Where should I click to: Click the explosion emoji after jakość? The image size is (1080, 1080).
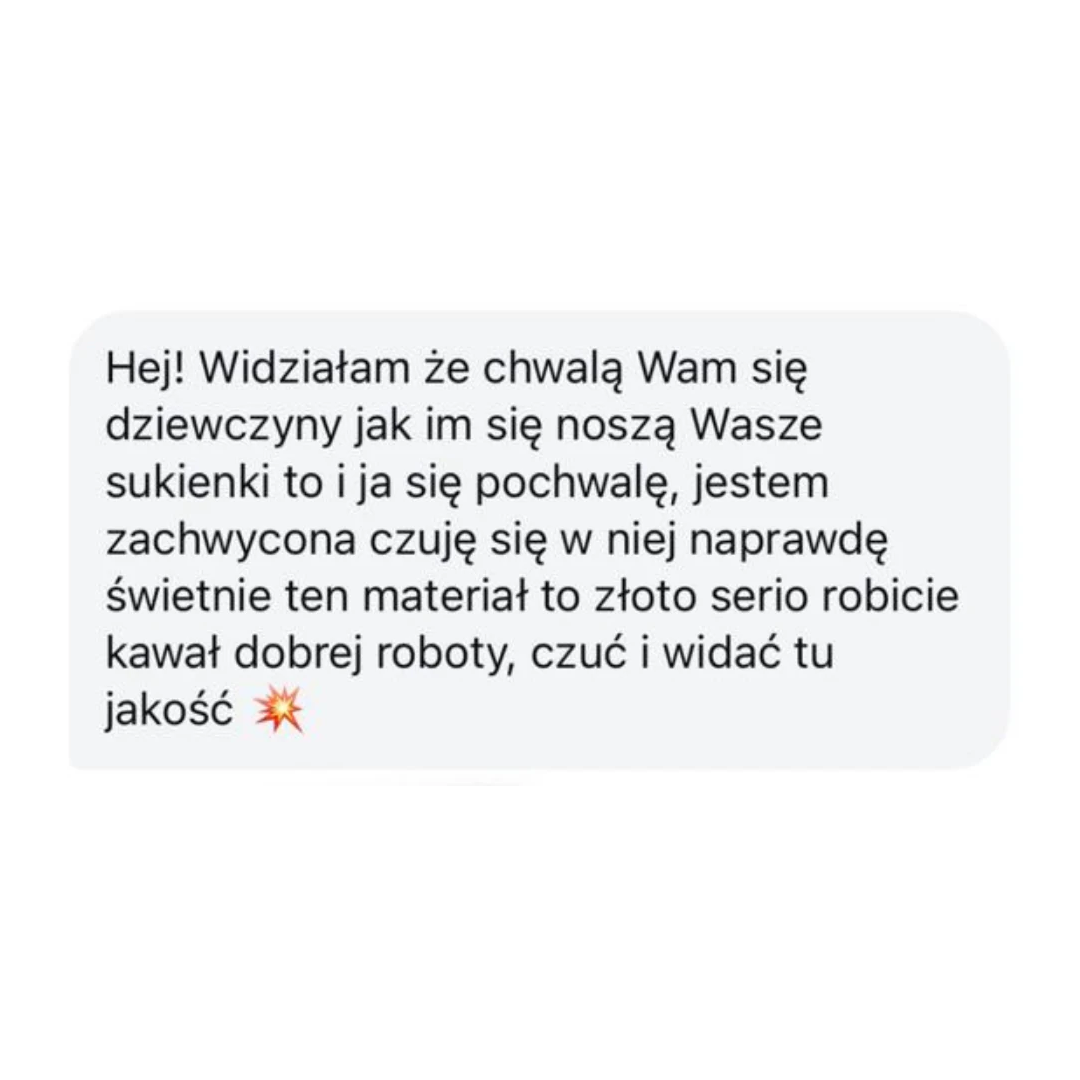(278, 710)
